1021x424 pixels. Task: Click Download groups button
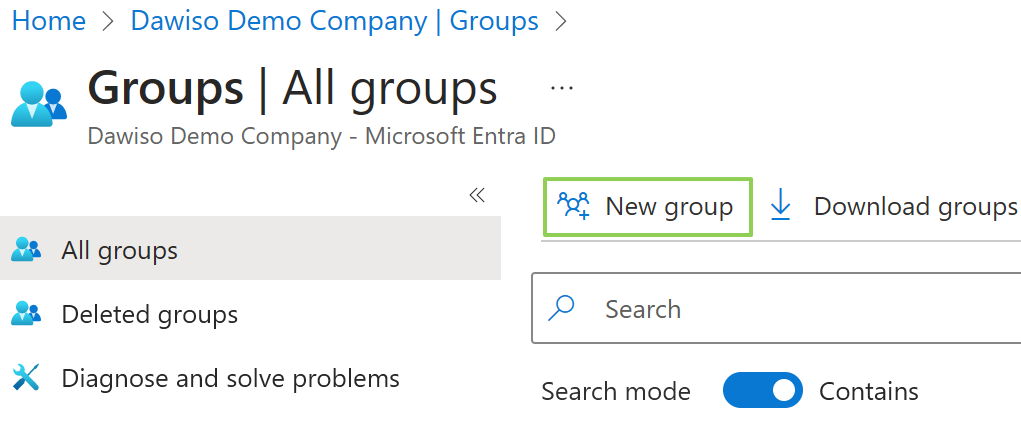click(x=893, y=206)
